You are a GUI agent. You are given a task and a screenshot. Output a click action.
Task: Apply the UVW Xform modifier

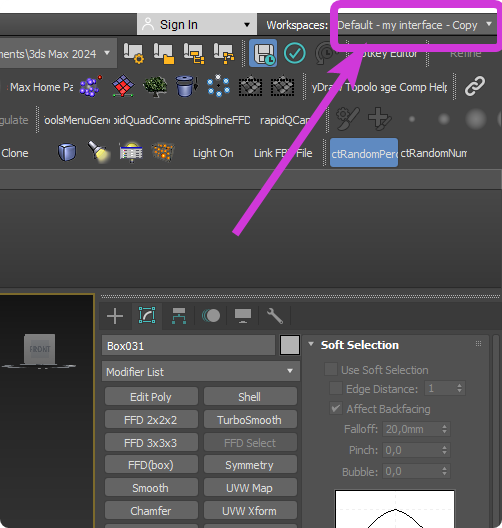pyautogui.click(x=250, y=510)
